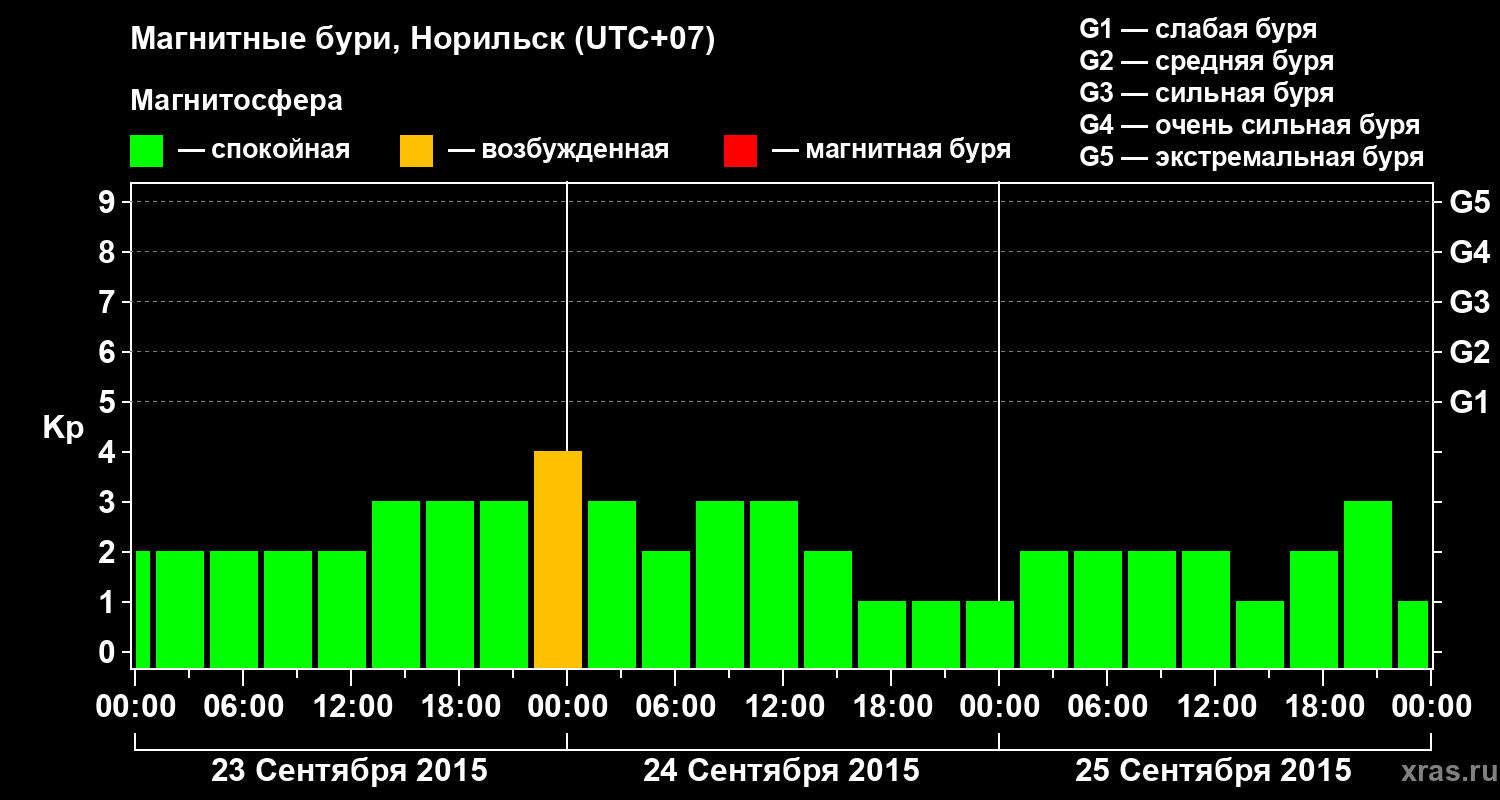Select the orange Kp 4 bar

click(x=558, y=560)
